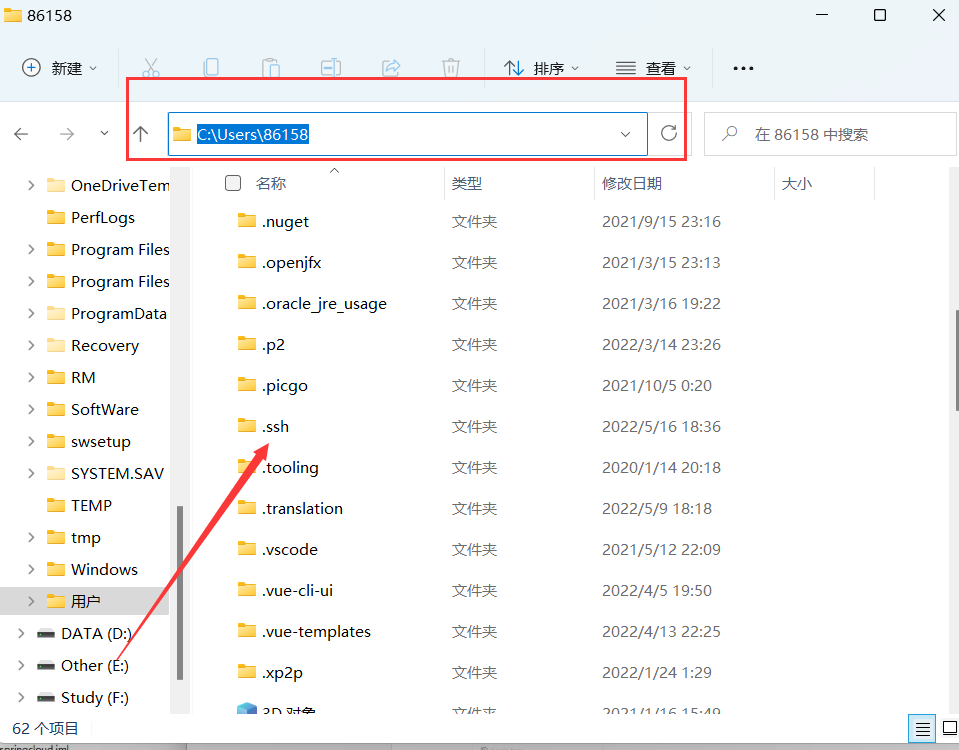Click the DATA (D:) drive icon

pos(46,634)
